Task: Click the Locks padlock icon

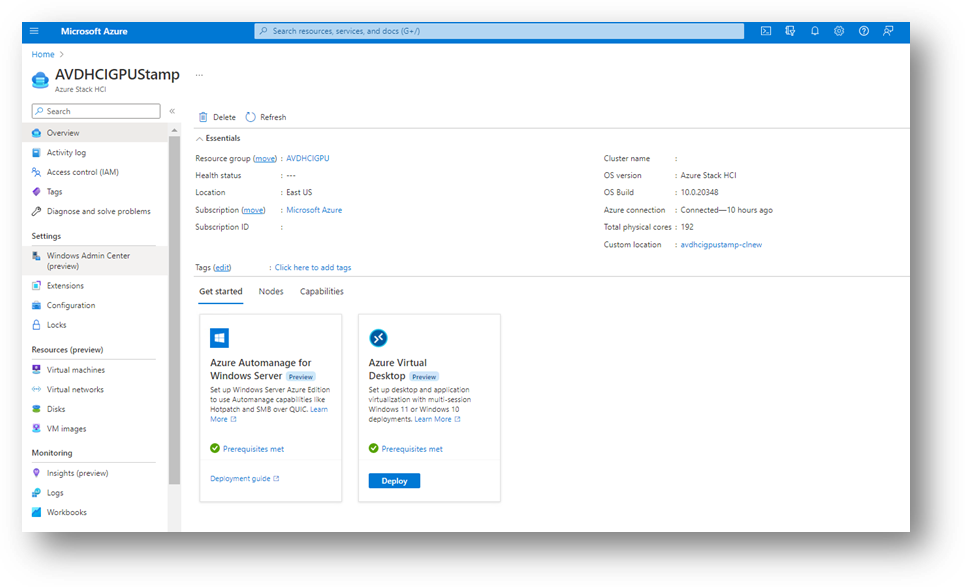Action: [36, 325]
